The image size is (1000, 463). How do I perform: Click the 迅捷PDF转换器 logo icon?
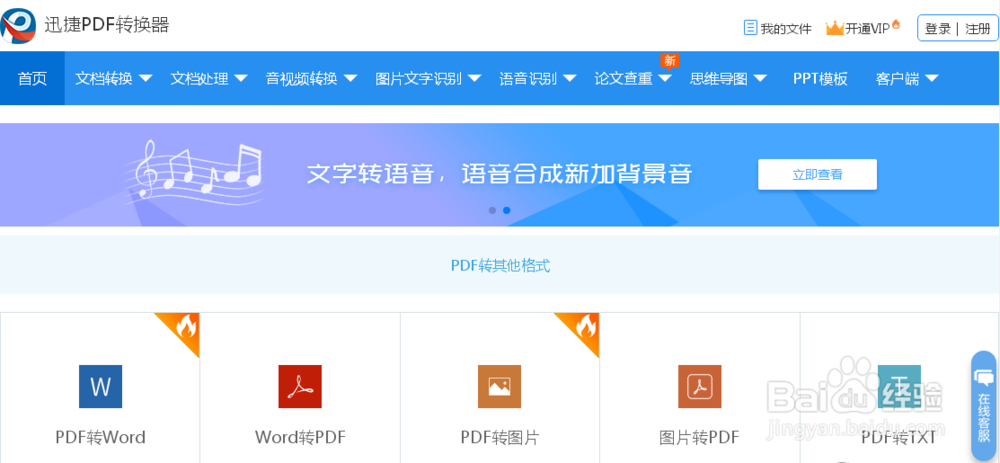pos(18,26)
